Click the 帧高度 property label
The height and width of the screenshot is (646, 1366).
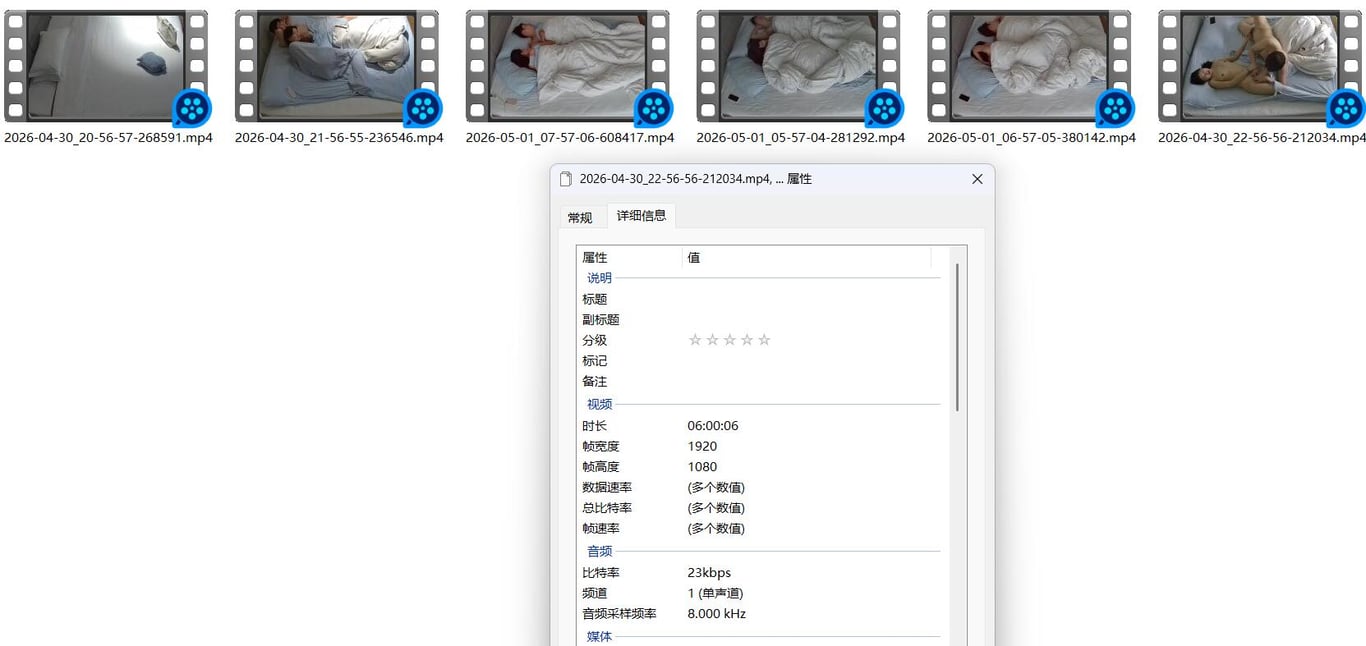tap(601, 467)
